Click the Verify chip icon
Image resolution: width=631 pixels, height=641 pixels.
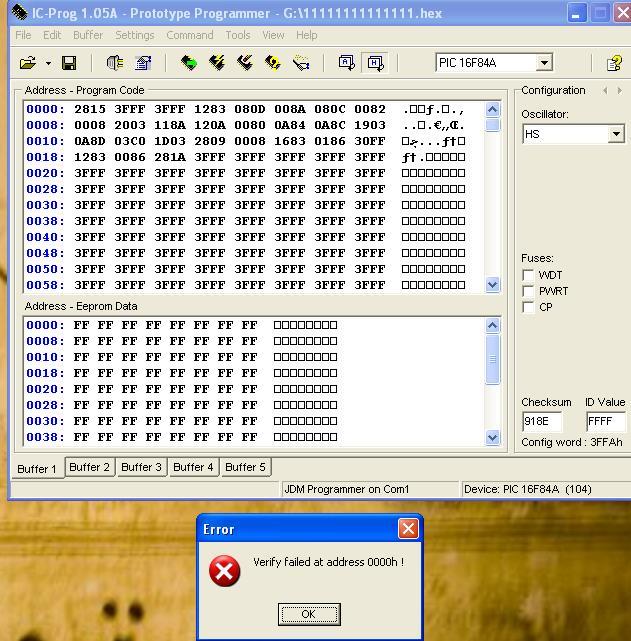click(x=301, y=63)
